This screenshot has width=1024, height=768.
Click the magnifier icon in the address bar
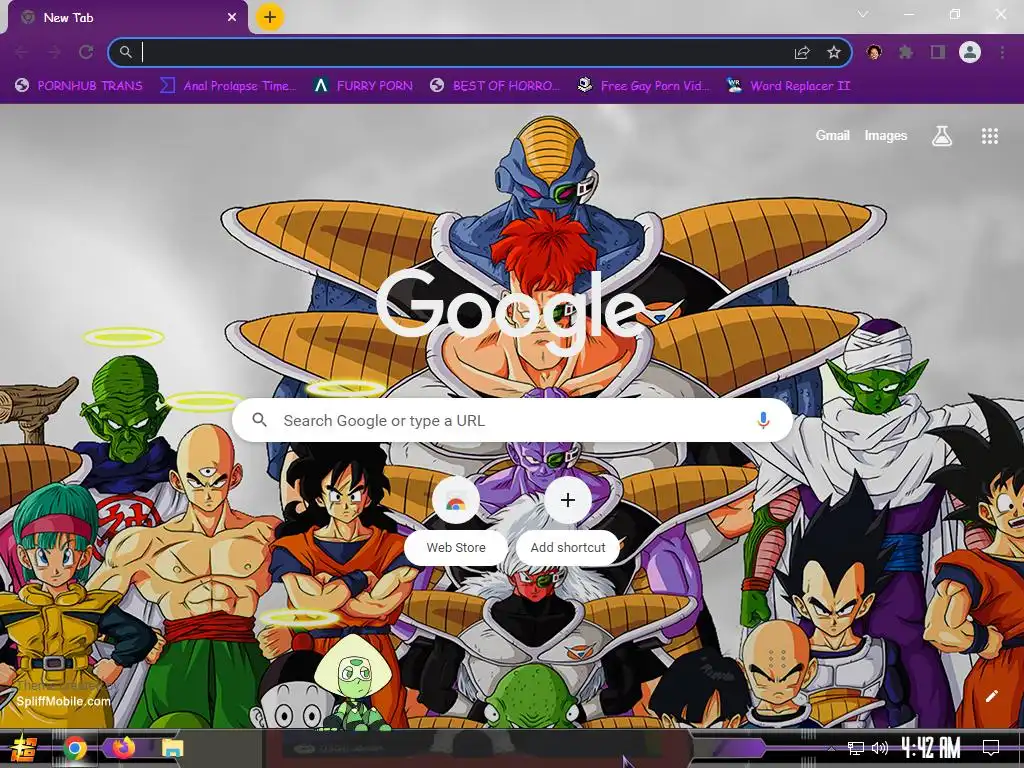click(125, 52)
